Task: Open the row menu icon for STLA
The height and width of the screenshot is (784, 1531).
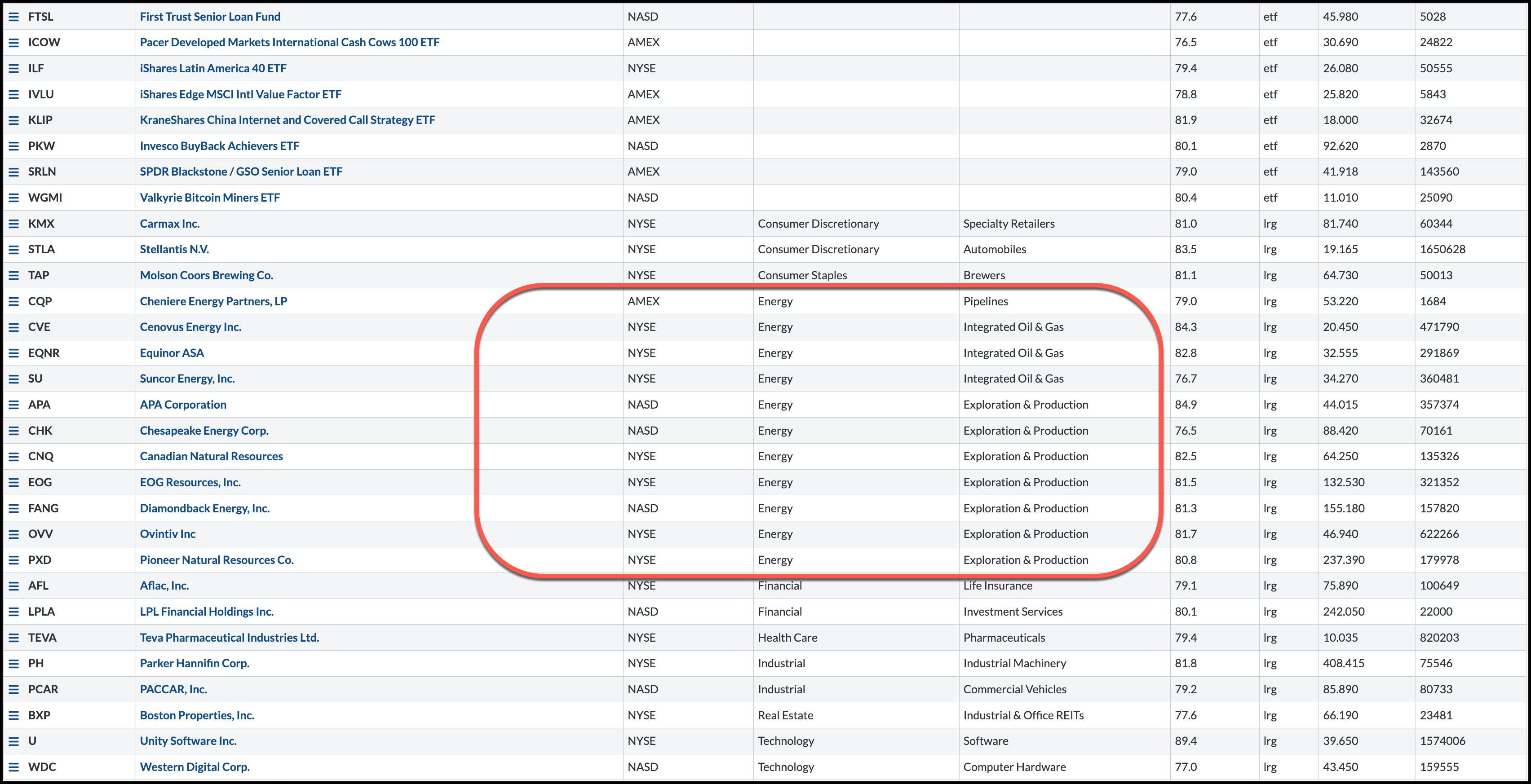Action: pos(13,250)
